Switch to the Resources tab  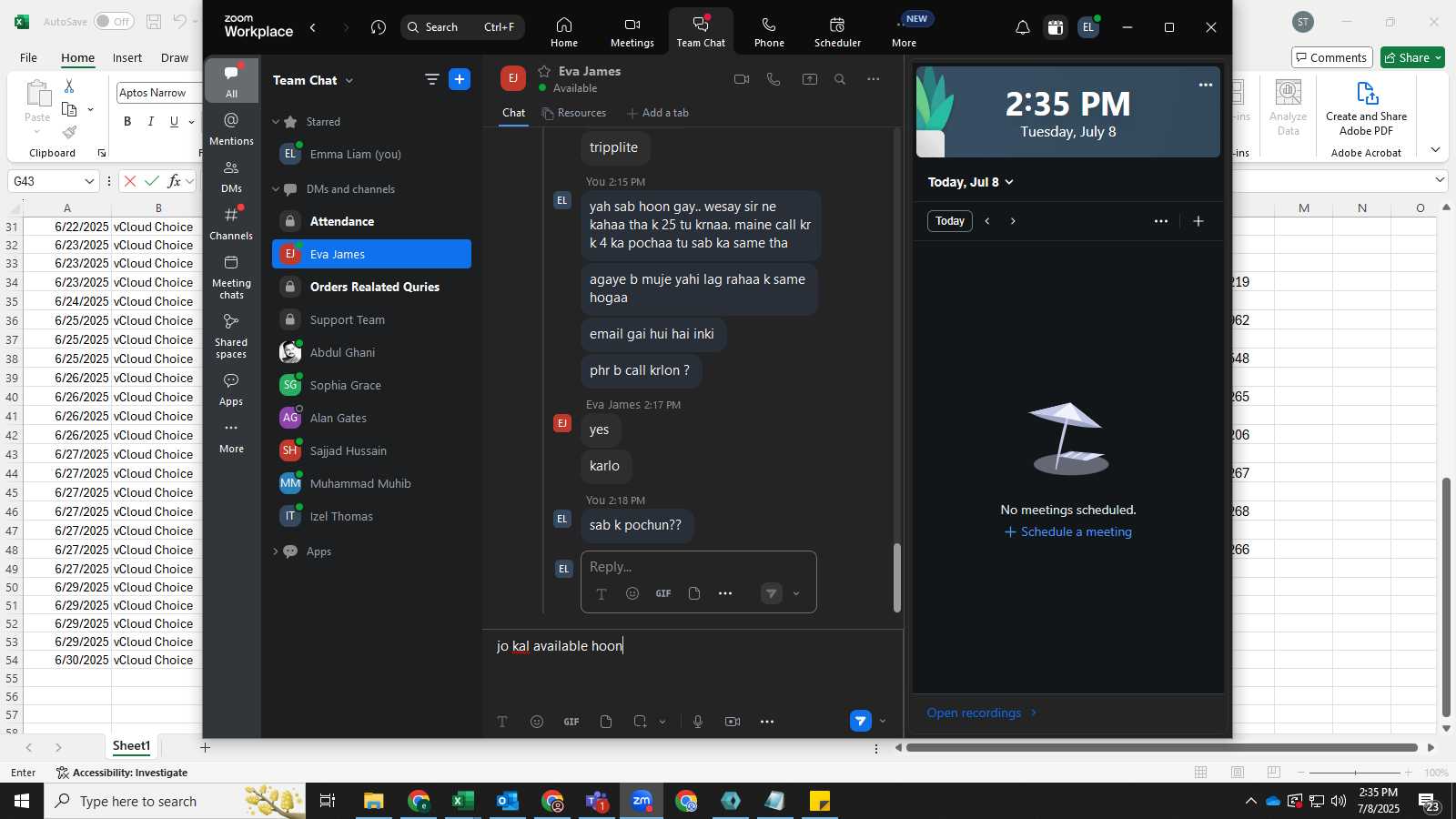click(574, 113)
